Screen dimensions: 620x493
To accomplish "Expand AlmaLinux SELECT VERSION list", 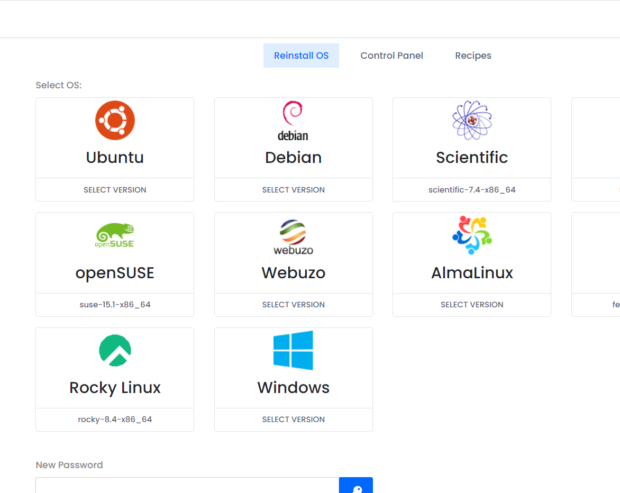I will pos(471,305).
